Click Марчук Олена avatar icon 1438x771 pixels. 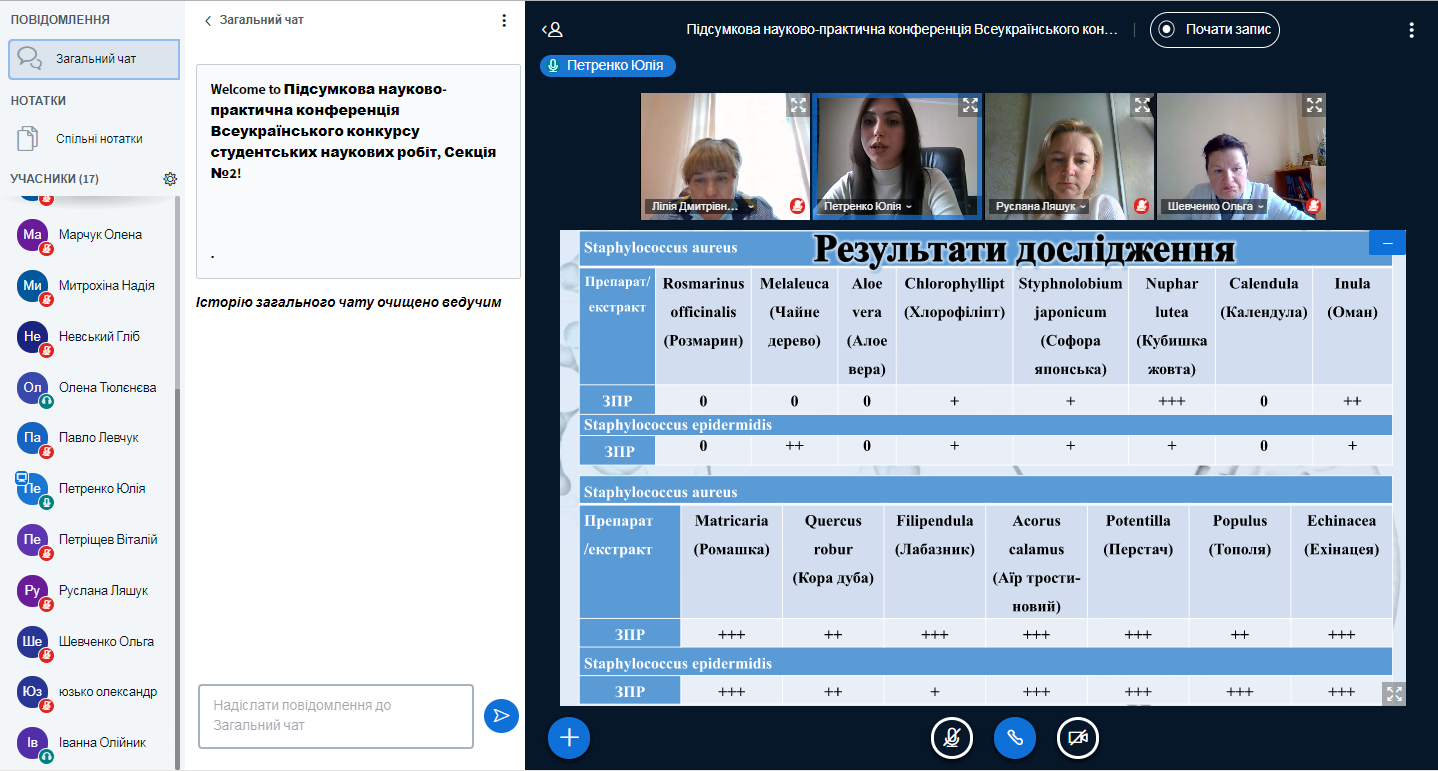coord(33,235)
